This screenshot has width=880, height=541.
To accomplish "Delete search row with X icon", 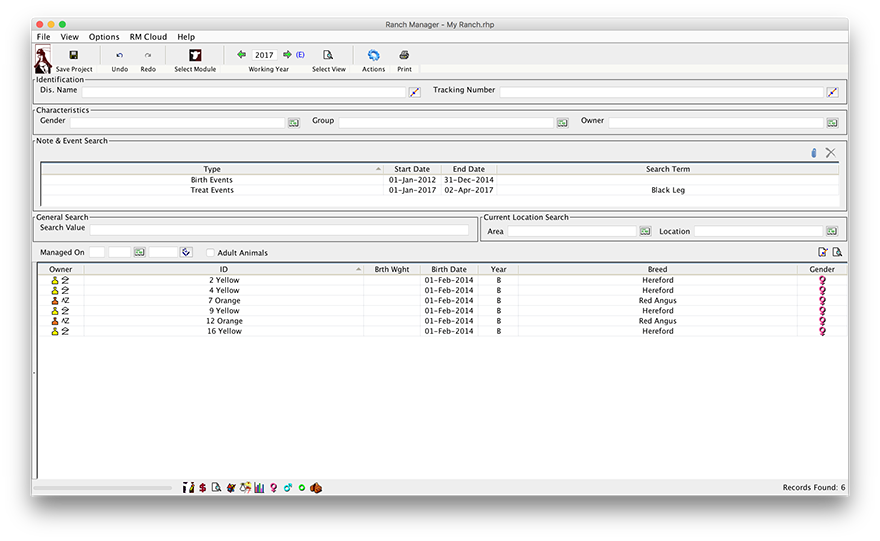I will point(830,153).
